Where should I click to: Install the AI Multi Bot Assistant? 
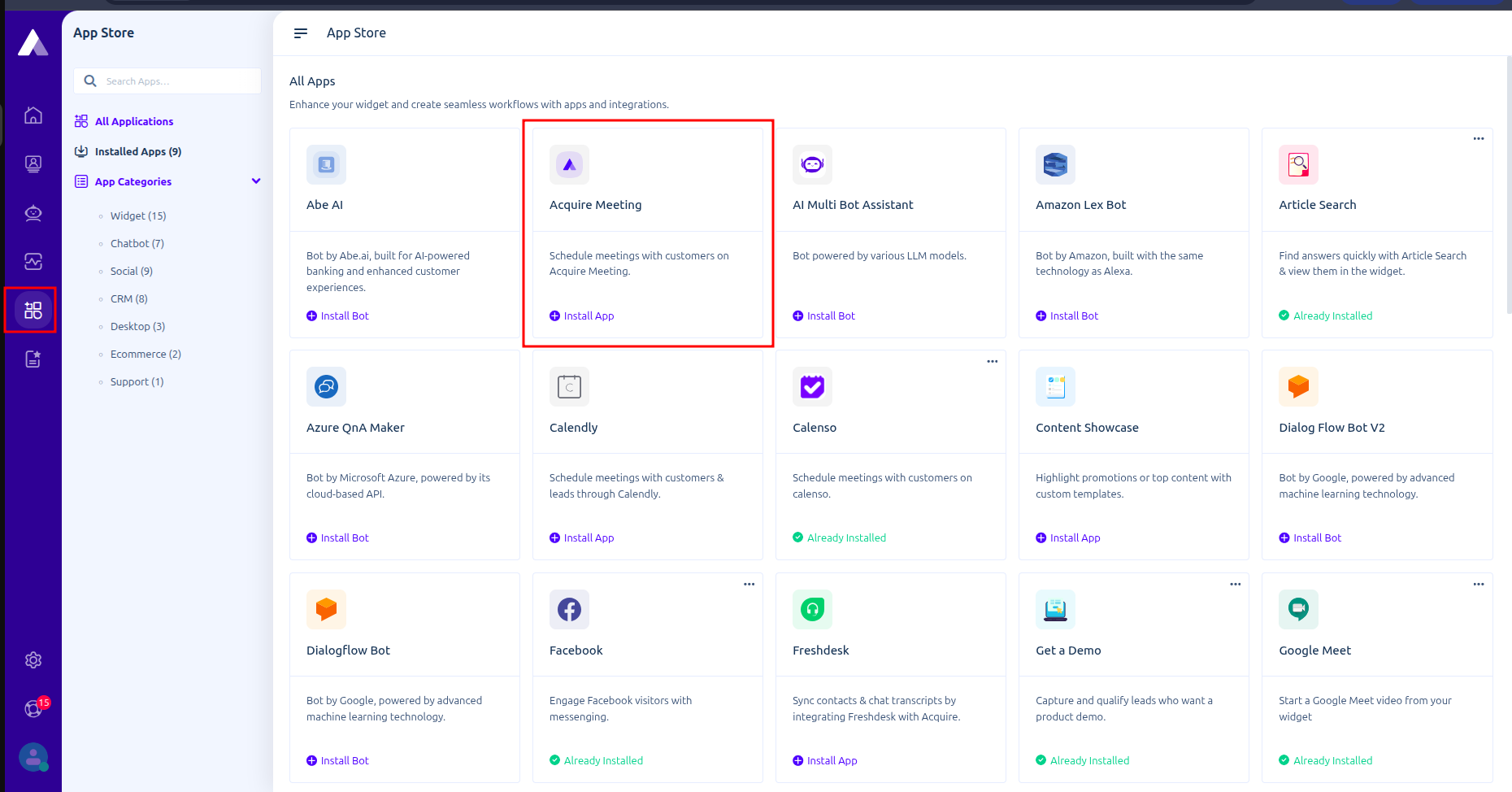click(x=824, y=316)
